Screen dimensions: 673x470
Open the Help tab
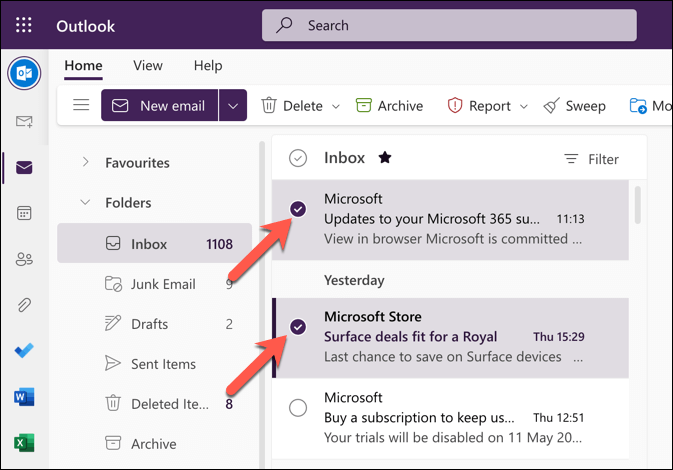click(208, 65)
